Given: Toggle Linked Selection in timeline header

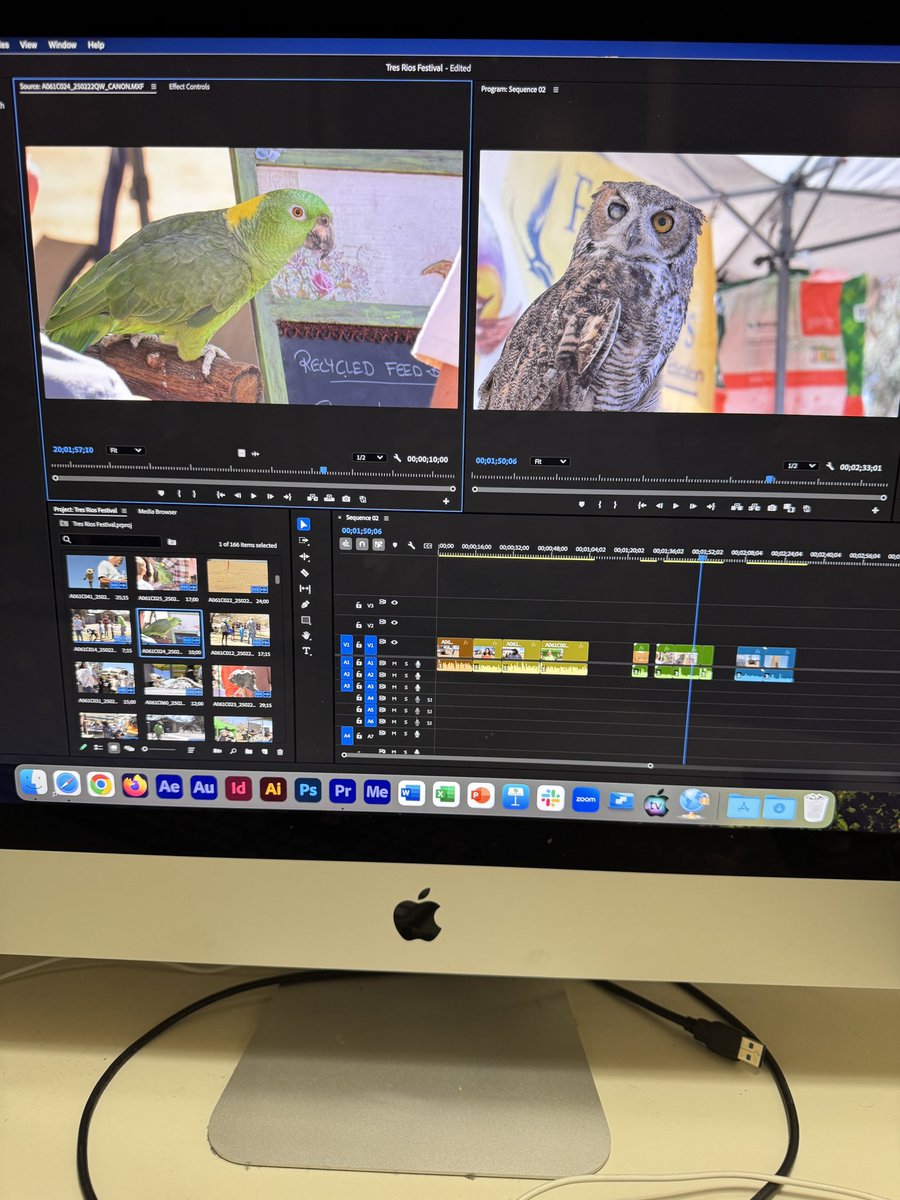Looking at the screenshot, I should click(378, 544).
